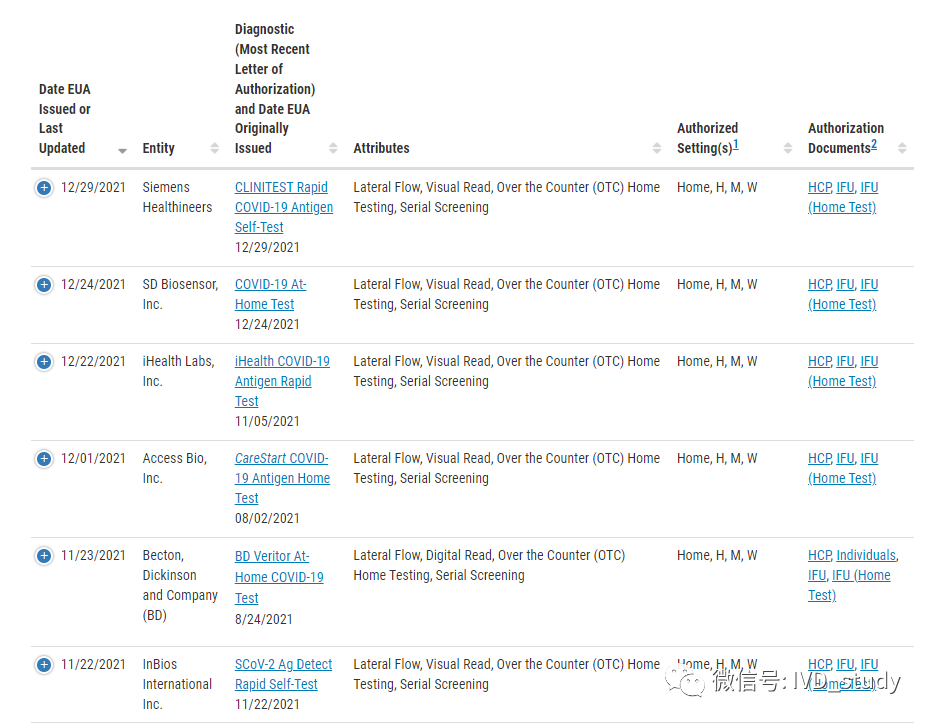Open first IFU link in iHealth row

click(845, 362)
